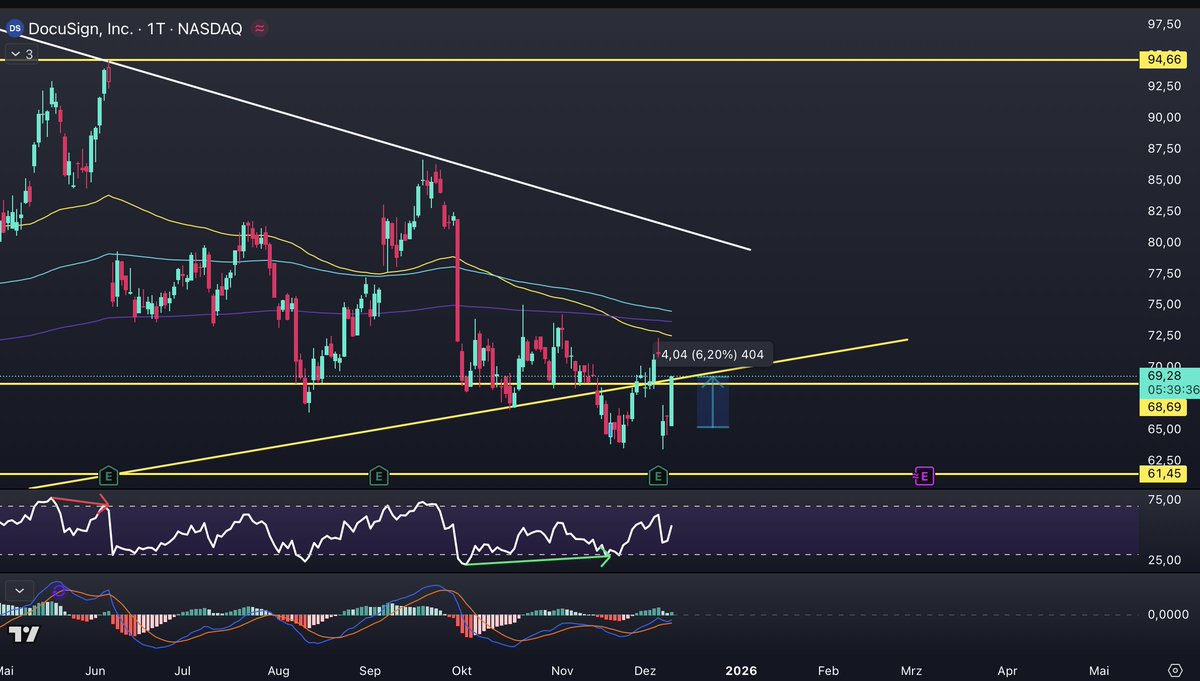The image size is (1200, 681).
Task: Click the 2026 label on time axis
Action: 741,669
